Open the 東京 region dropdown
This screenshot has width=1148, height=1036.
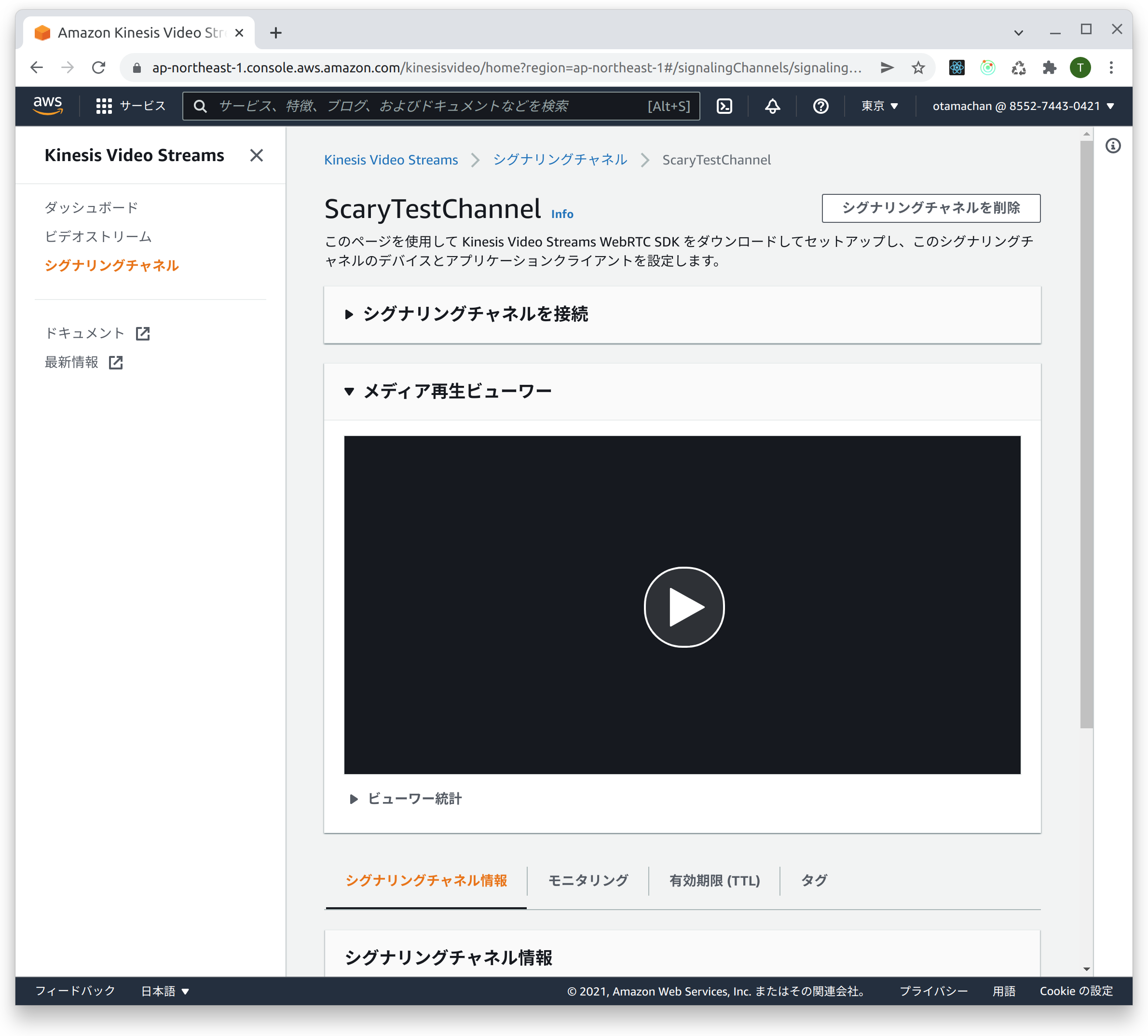point(879,106)
